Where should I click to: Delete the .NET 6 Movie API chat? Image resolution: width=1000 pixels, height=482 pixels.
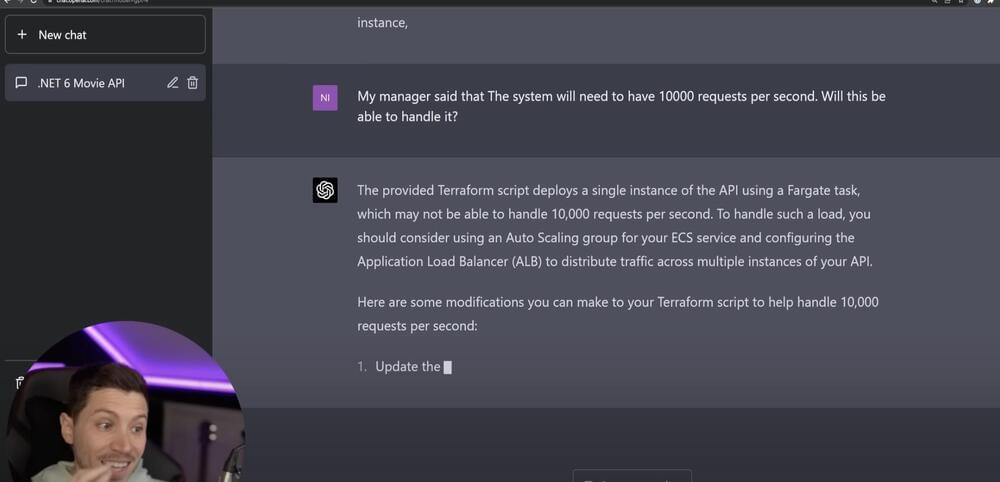(x=193, y=83)
